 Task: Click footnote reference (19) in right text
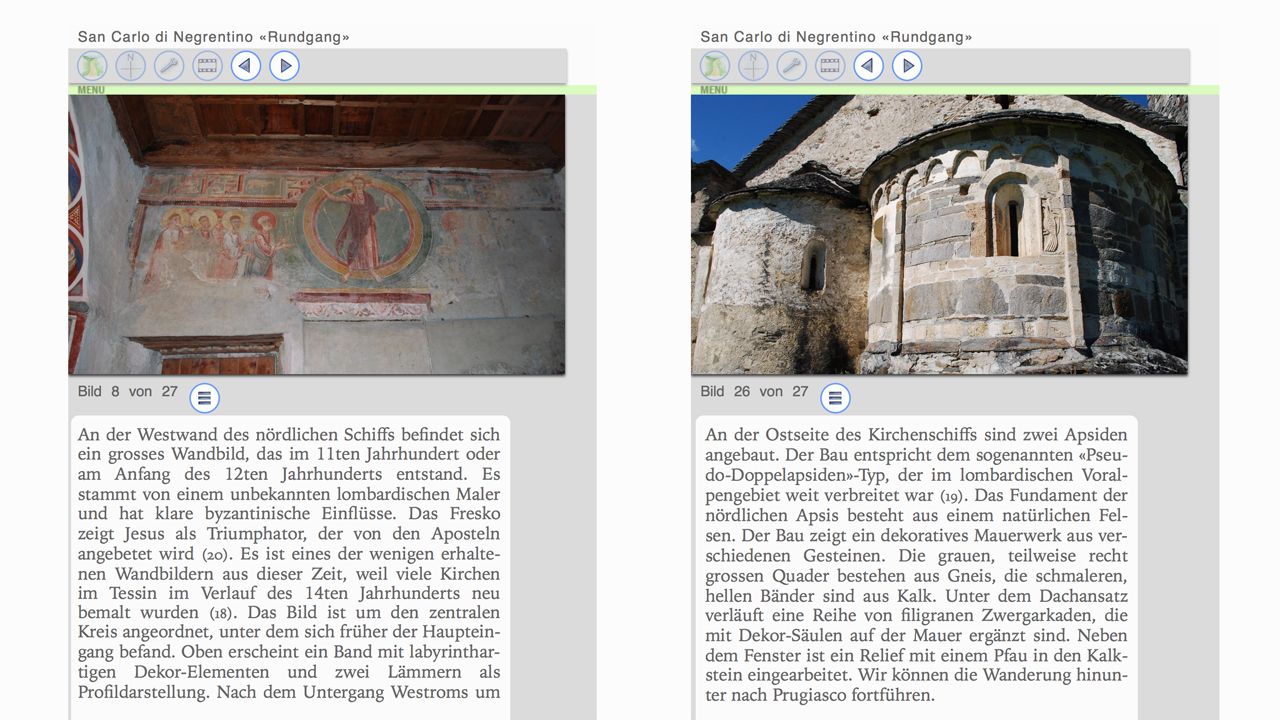point(951,496)
